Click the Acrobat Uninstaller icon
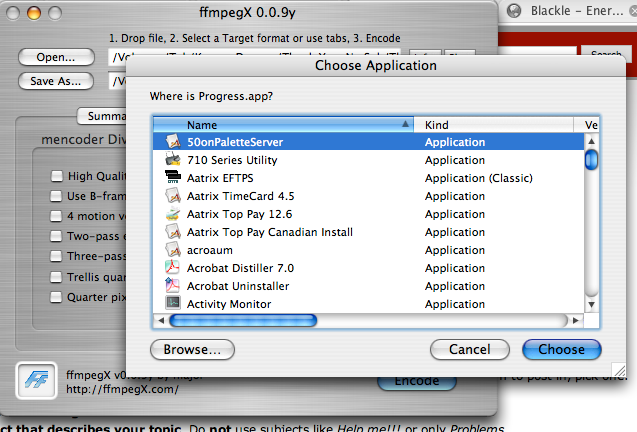This screenshot has width=637, height=432. (173, 286)
